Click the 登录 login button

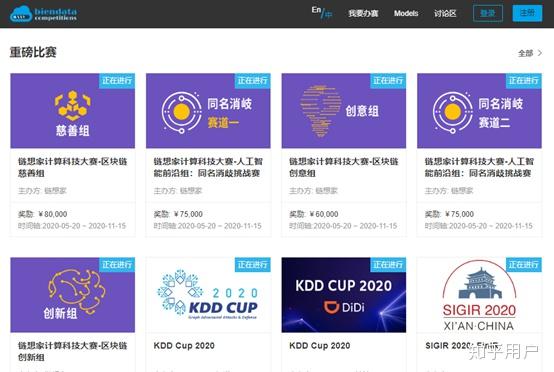click(488, 13)
